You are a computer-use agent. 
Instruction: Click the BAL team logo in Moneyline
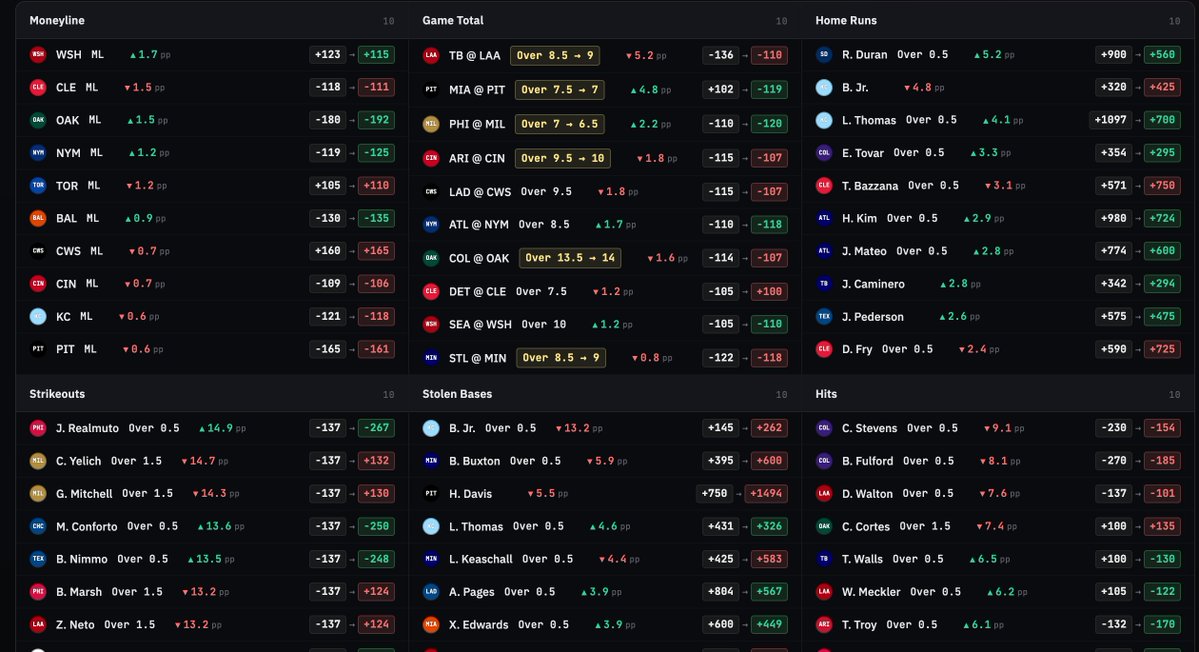click(x=37, y=219)
